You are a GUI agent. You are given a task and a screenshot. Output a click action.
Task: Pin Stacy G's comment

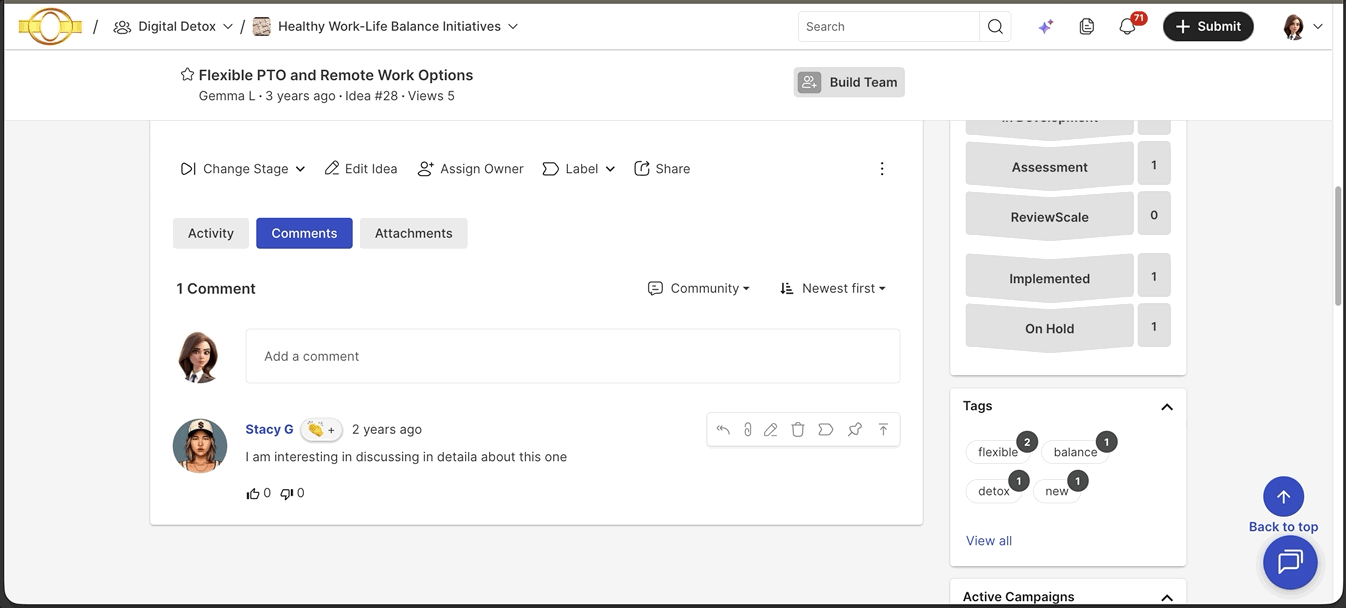click(x=855, y=430)
